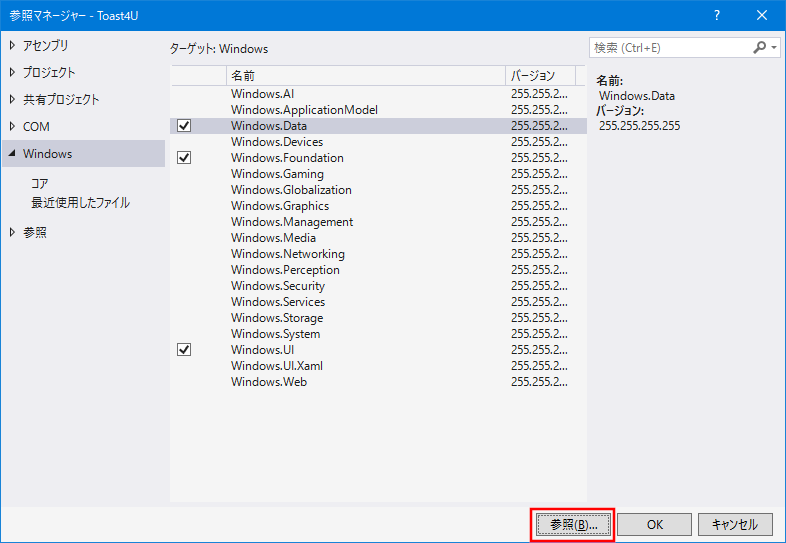Click into the 検索 search field
The height and width of the screenshot is (543, 786).
point(668,47)
